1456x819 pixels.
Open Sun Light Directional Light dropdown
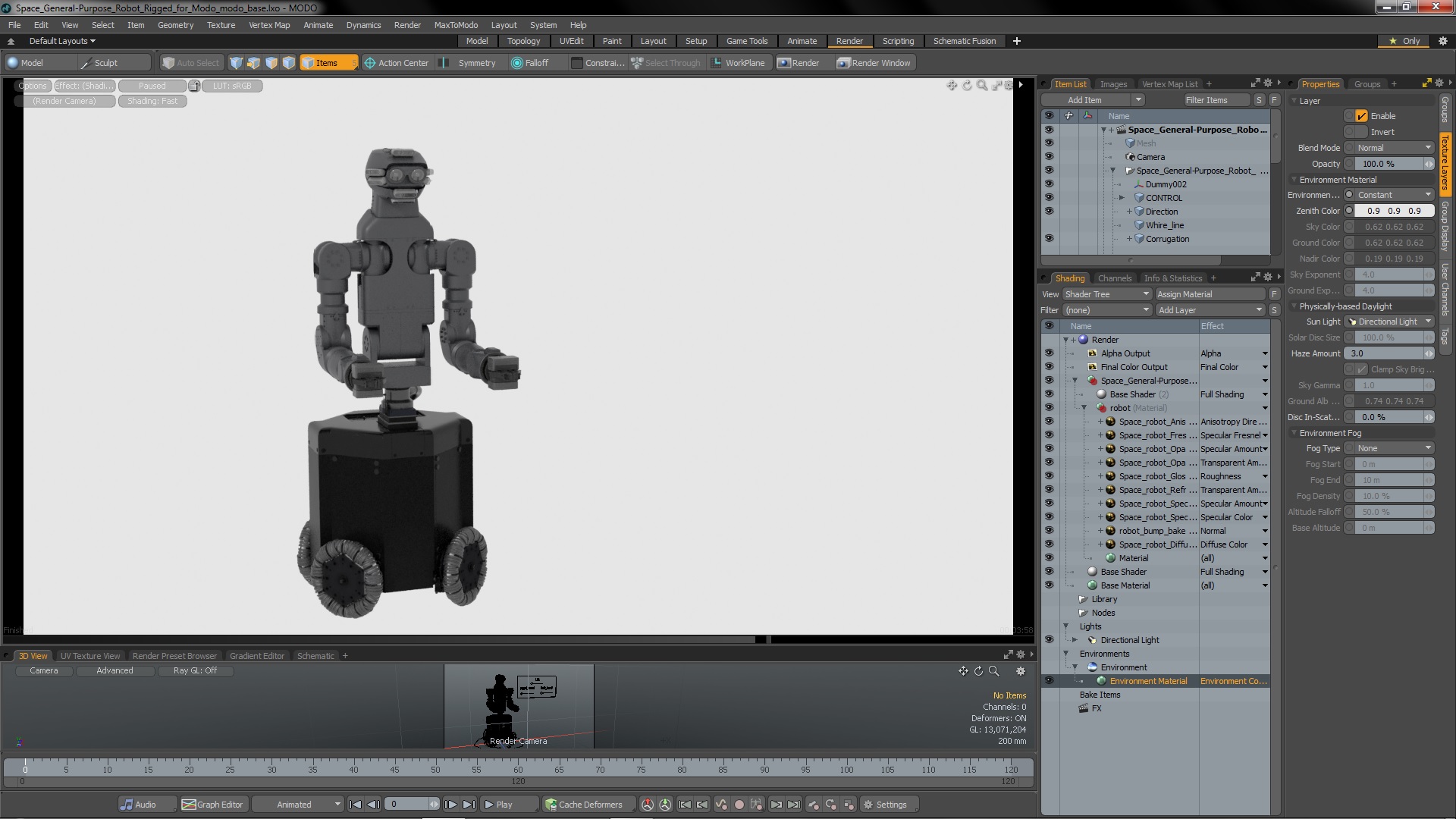pyautogui.click(x=1389, y=322)
